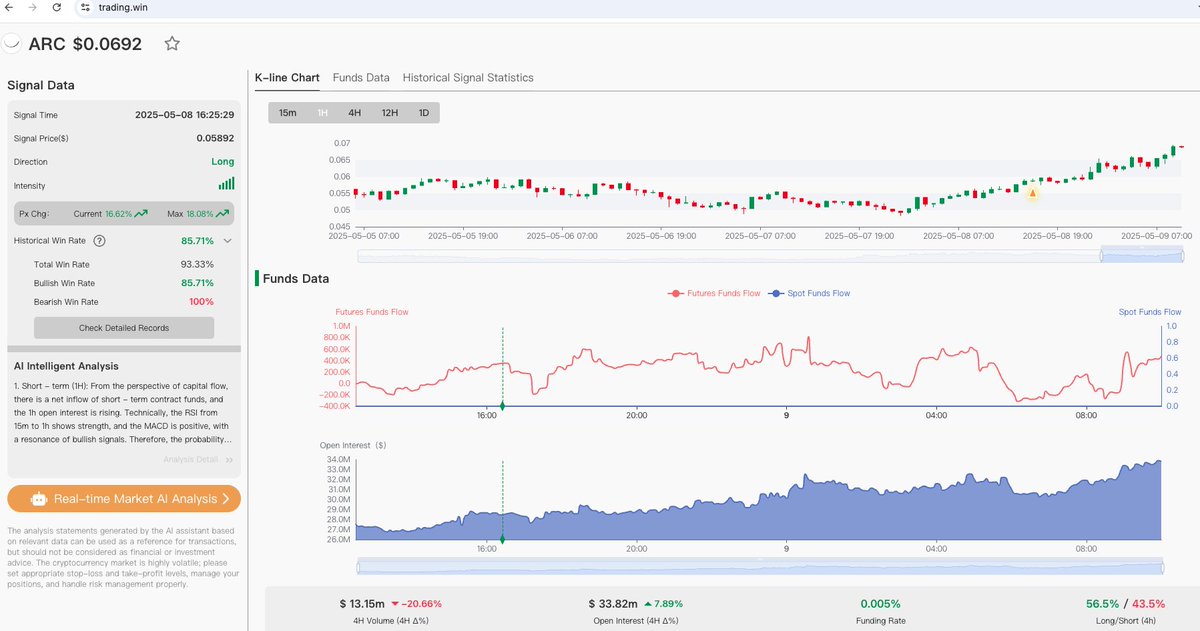Viewport: 1200px width, 631px height.
Task: Click the Max change trend arrow icon
Action: coord(222,213)
